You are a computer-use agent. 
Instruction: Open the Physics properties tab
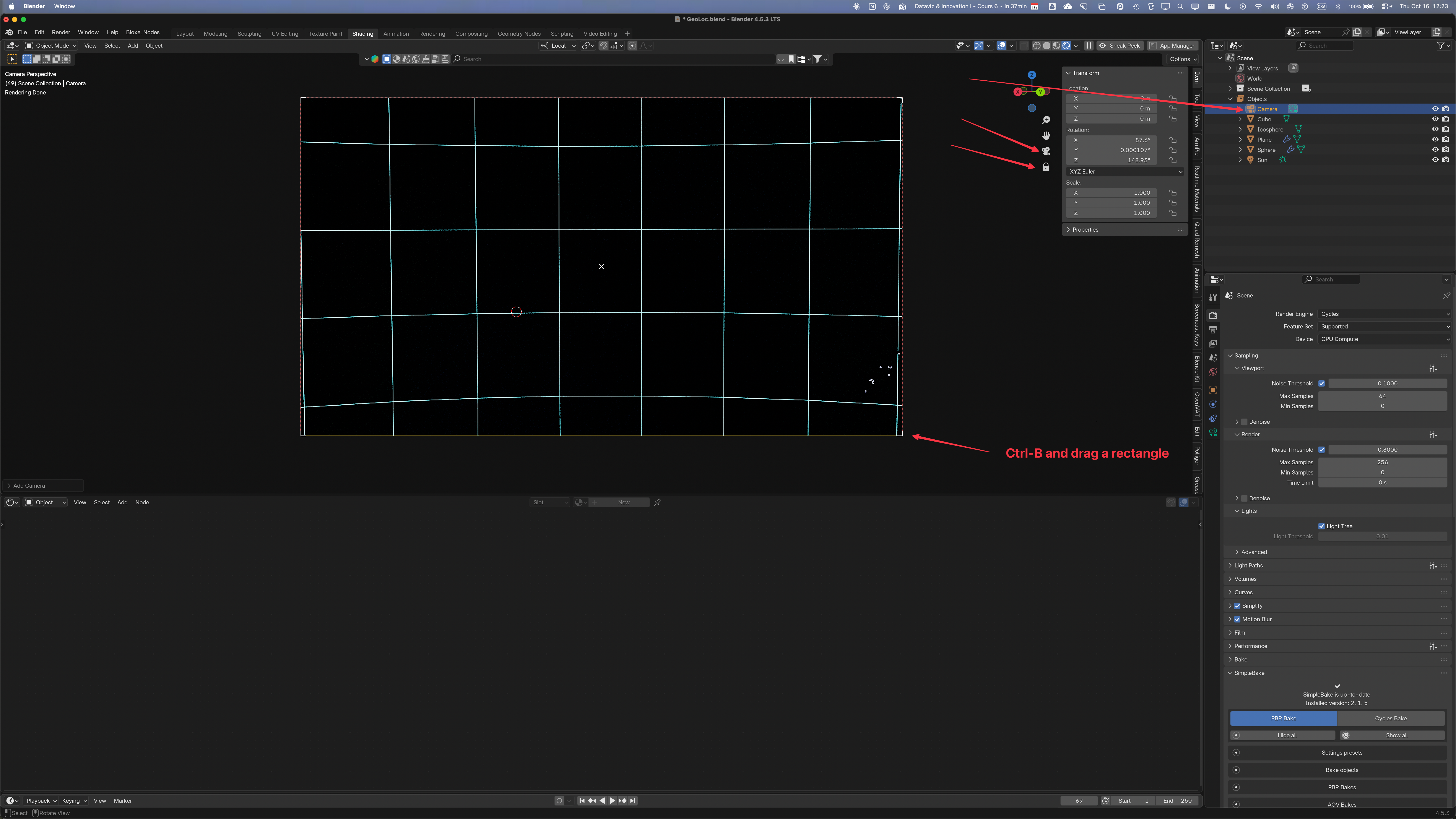click(1213, 404)
